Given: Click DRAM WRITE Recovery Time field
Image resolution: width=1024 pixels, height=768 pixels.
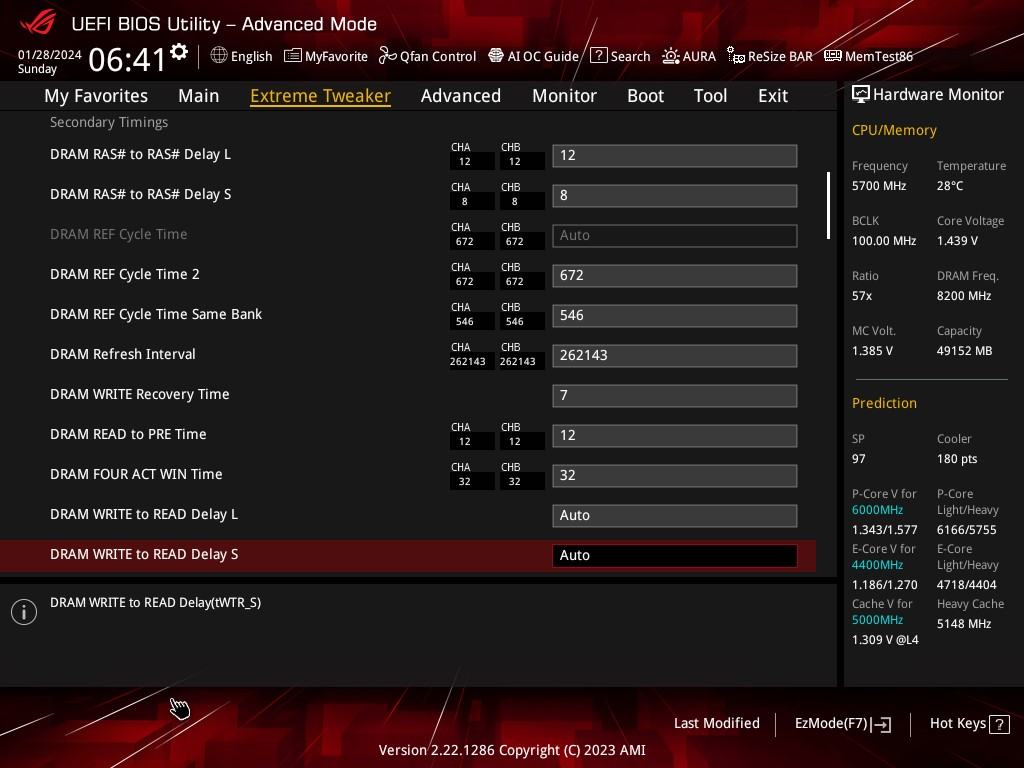Looking at the screenshot, I should 675,395.
